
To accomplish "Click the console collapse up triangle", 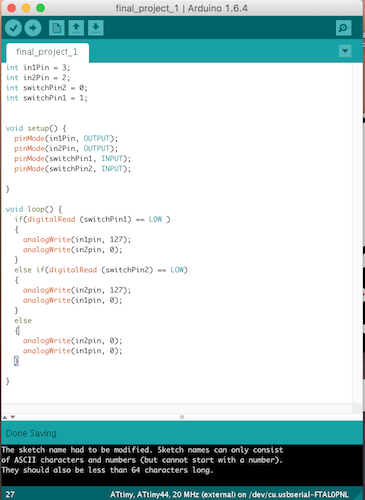I will click(5, 417).
